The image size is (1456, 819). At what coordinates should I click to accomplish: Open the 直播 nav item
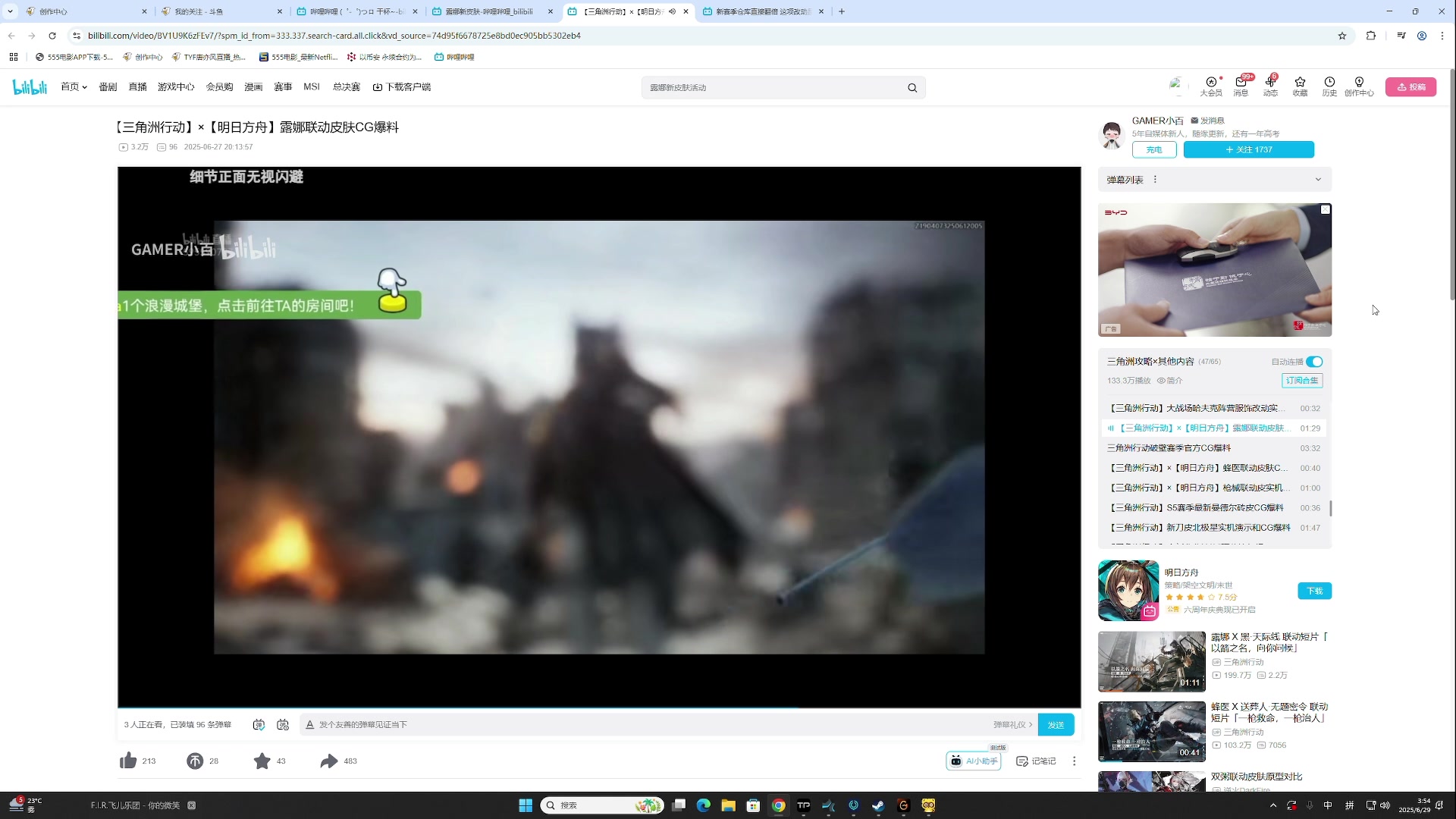[x=137, y=86]
